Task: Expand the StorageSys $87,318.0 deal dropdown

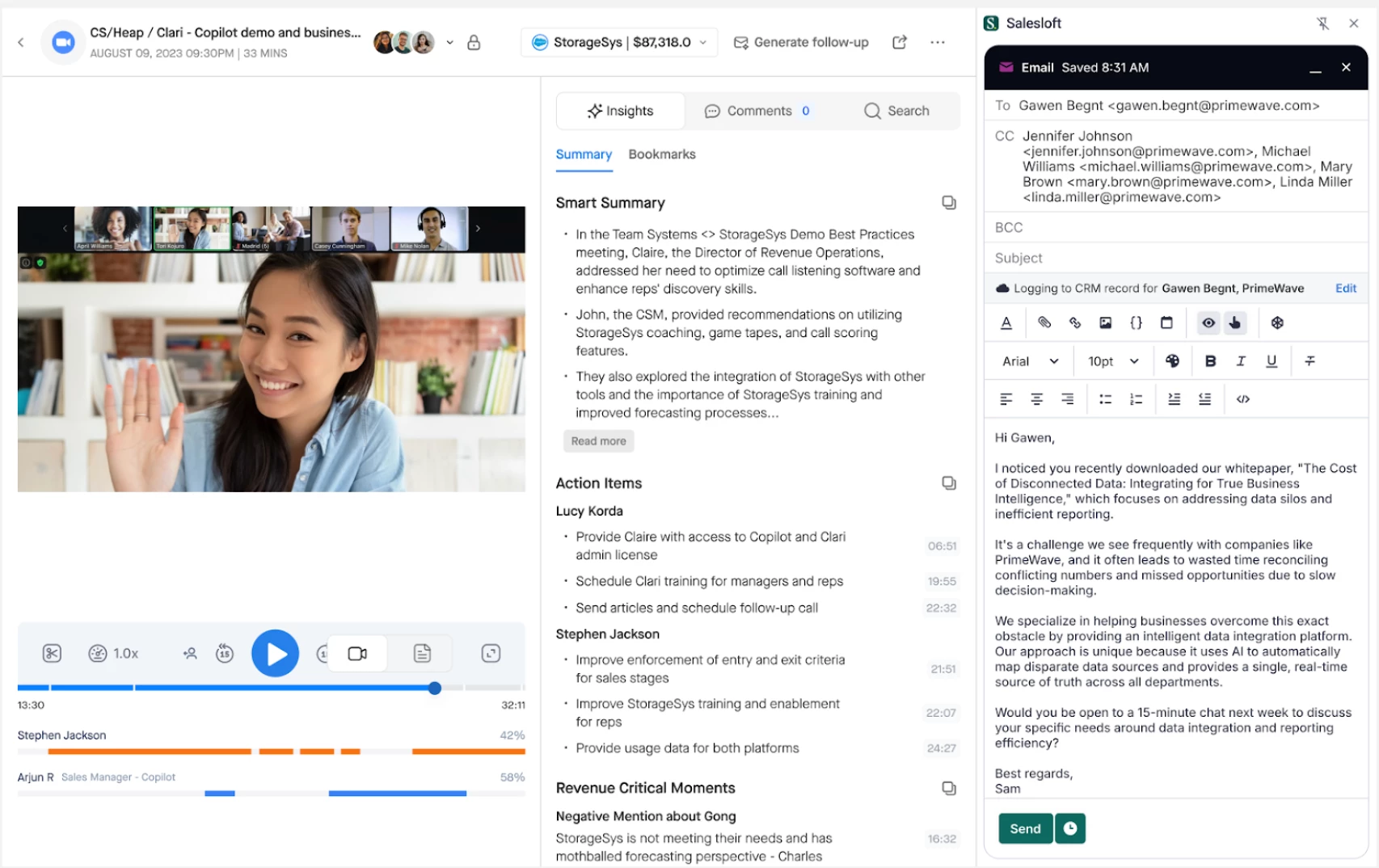Action: (619, 42)
